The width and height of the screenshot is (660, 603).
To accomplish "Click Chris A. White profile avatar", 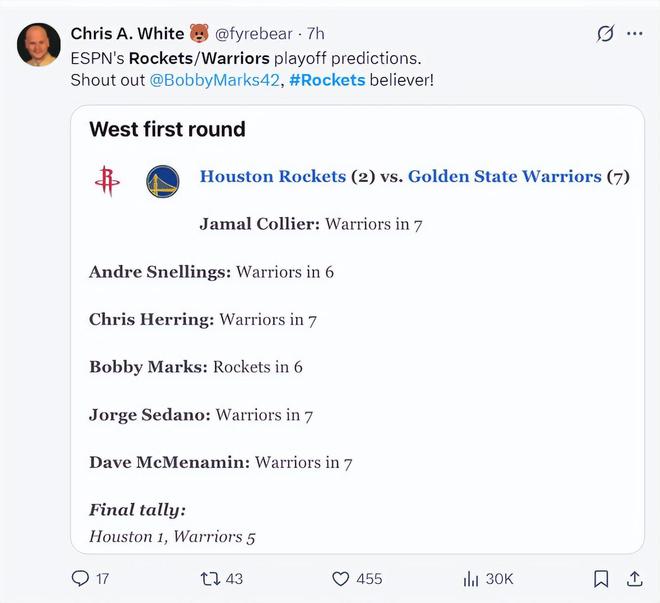I will tap(39, 43).
